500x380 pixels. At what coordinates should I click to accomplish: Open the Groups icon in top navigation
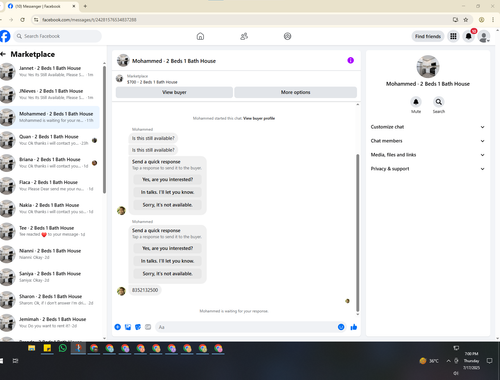pyautogui.click(x=287, y=36)
